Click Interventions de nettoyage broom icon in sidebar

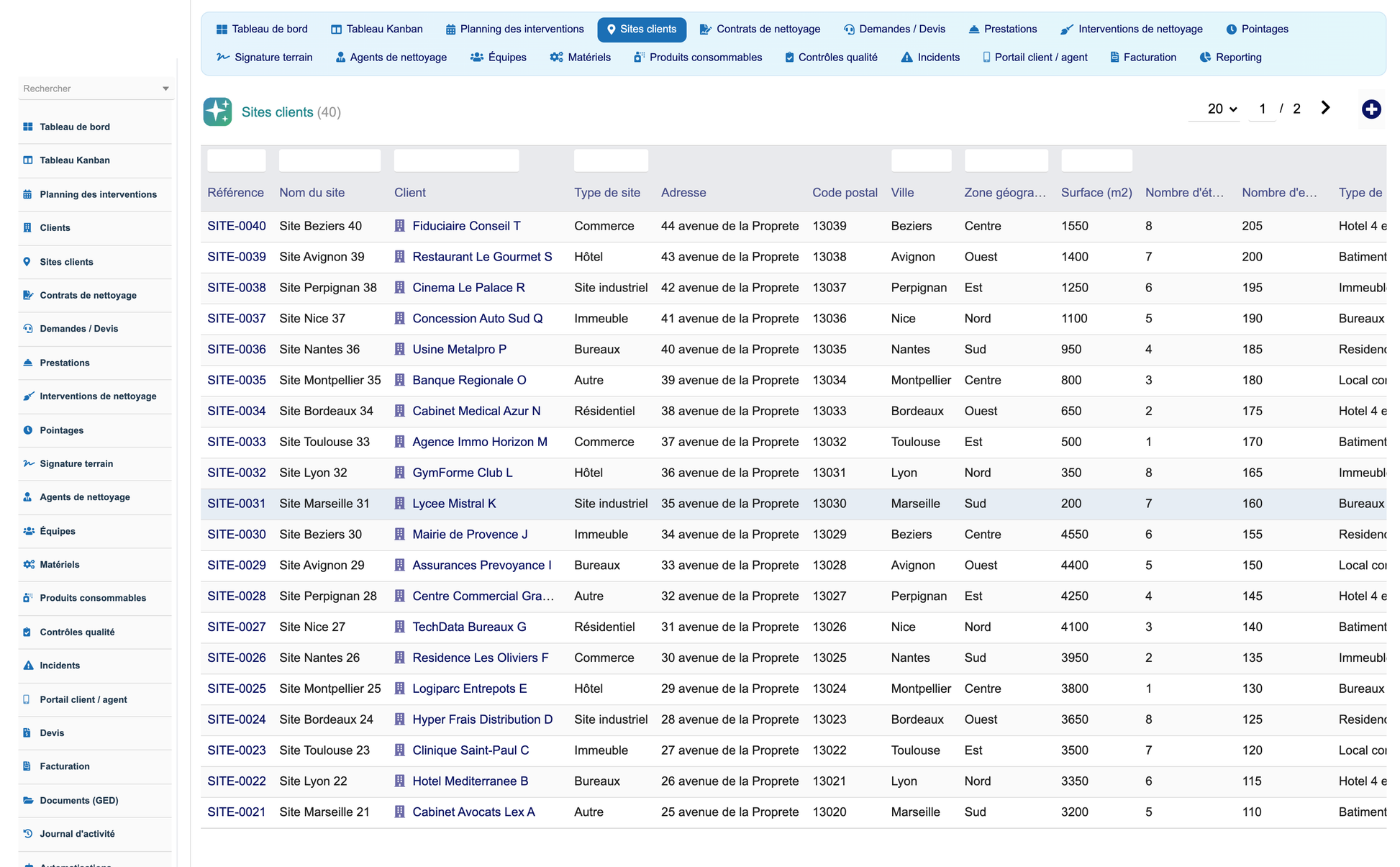[x=28, y=396]
